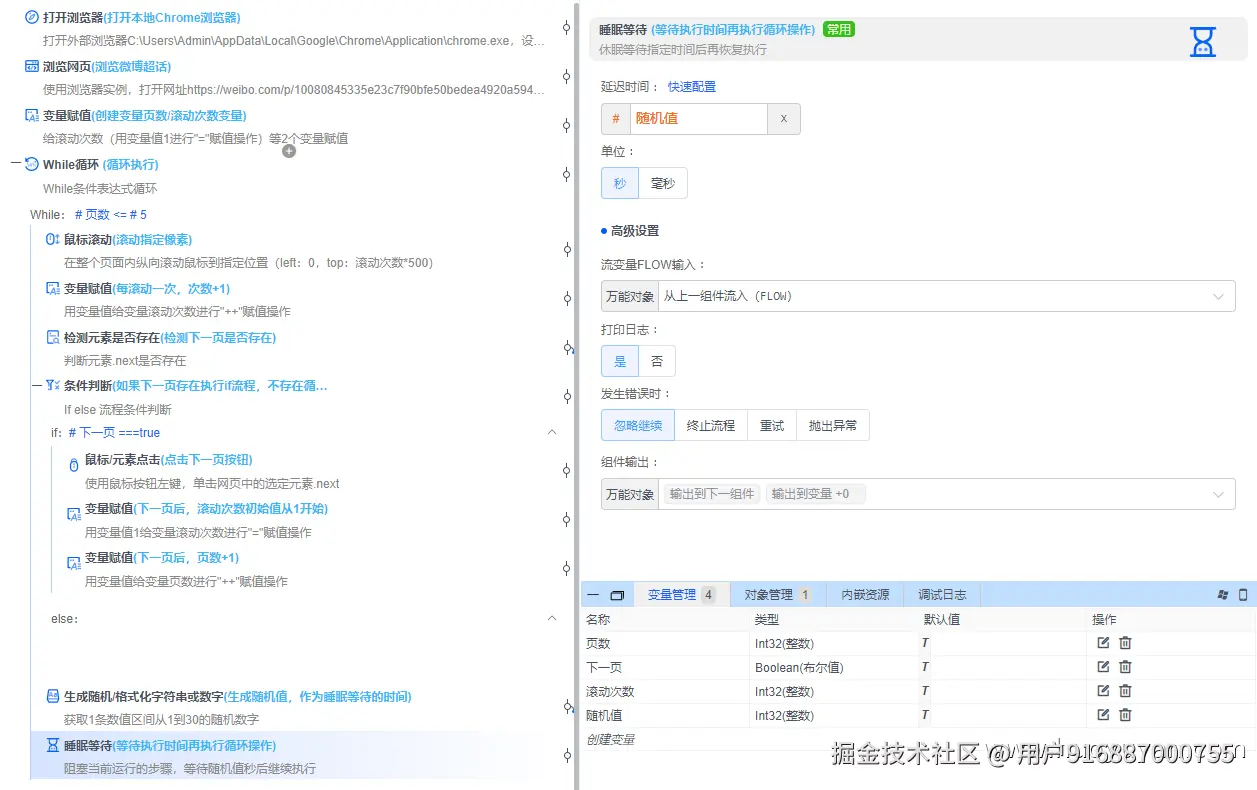Click 创建变量 to add a variable
Viewport: 1257px width, 790px height.
point(610,739)
